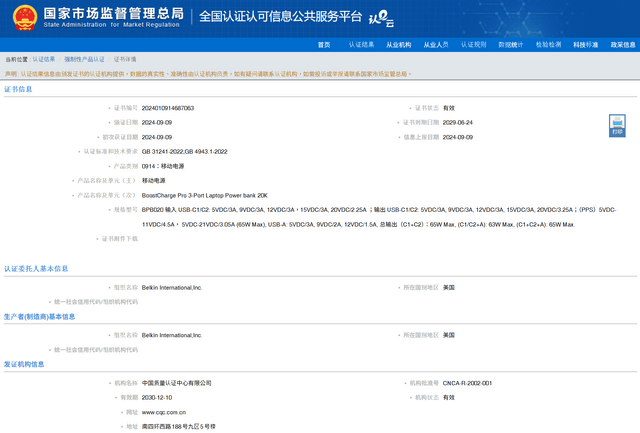The width and height of the screenshot is (640, 433).
Task: Click the 生产者(制造商)基本信息 section heading
Action: pyautogui.click(x=40, y=317)
